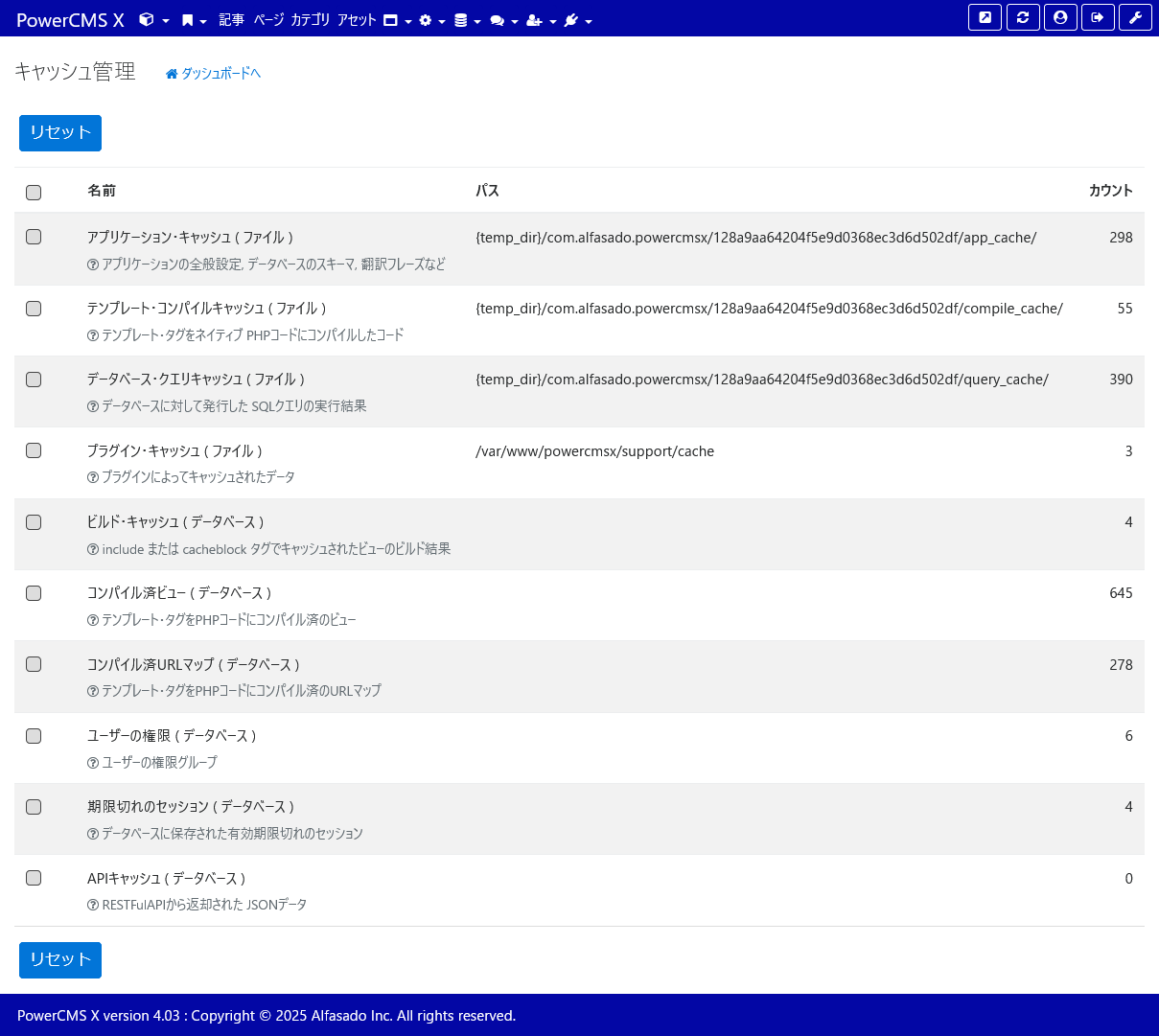The width and height of the screenshot is (1159, 1036).
Task: Click the help icon beside アプリケーションの全般設定
Action: [93, 265]
